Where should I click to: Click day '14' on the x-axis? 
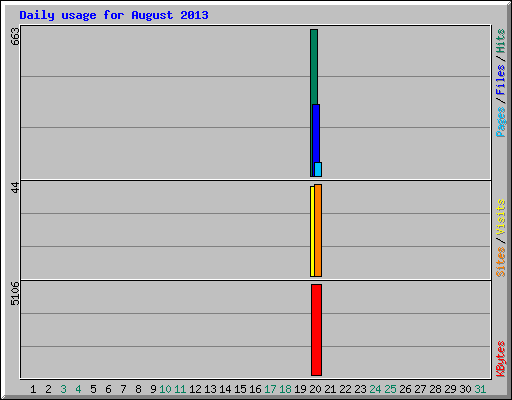point(225,389)
